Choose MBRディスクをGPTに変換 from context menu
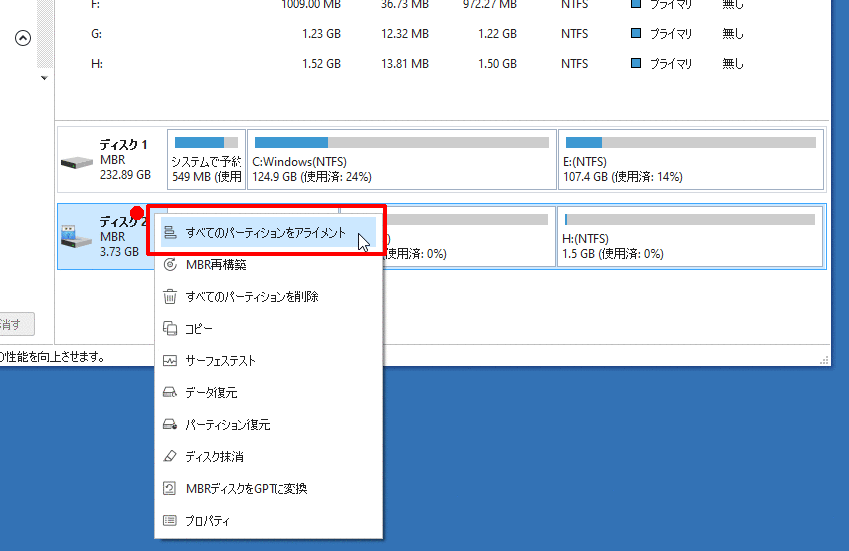849x551 pixels. [x=246, y=489]
